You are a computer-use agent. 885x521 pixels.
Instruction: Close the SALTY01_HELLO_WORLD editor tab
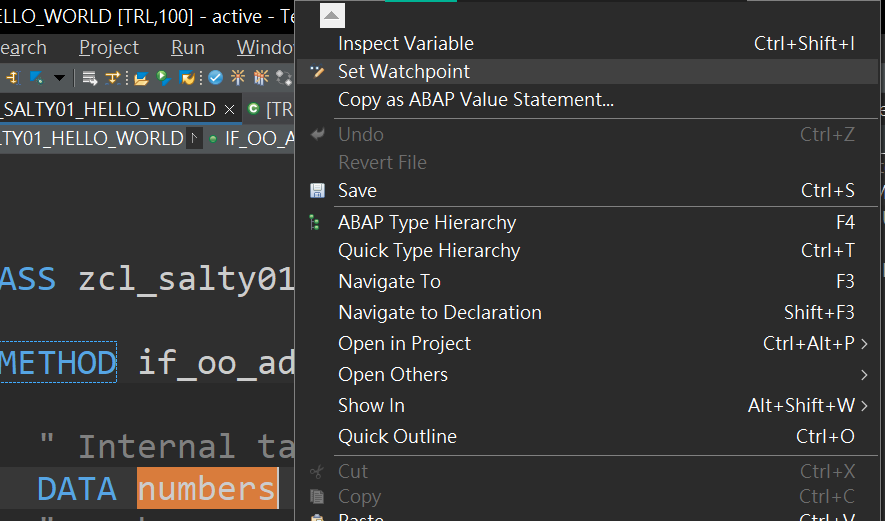click(230, 109)
